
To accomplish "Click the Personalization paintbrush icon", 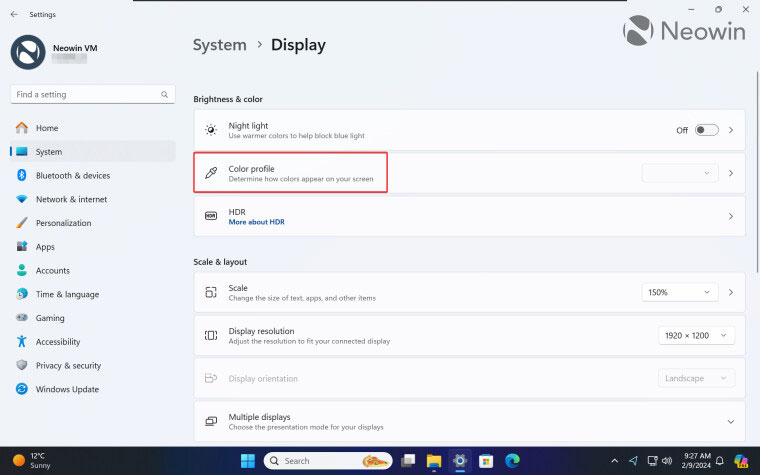I will pos(21,223).
